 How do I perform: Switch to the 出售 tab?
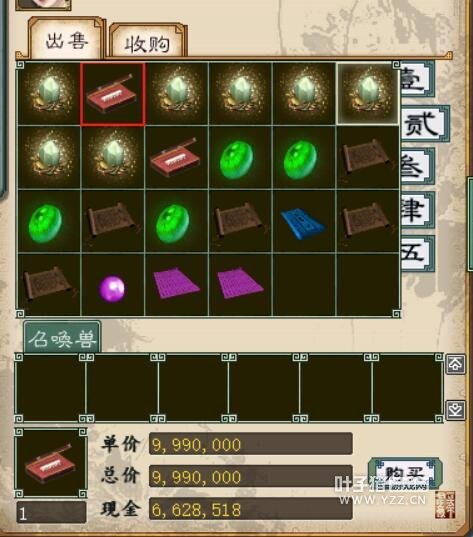[67, 40]
